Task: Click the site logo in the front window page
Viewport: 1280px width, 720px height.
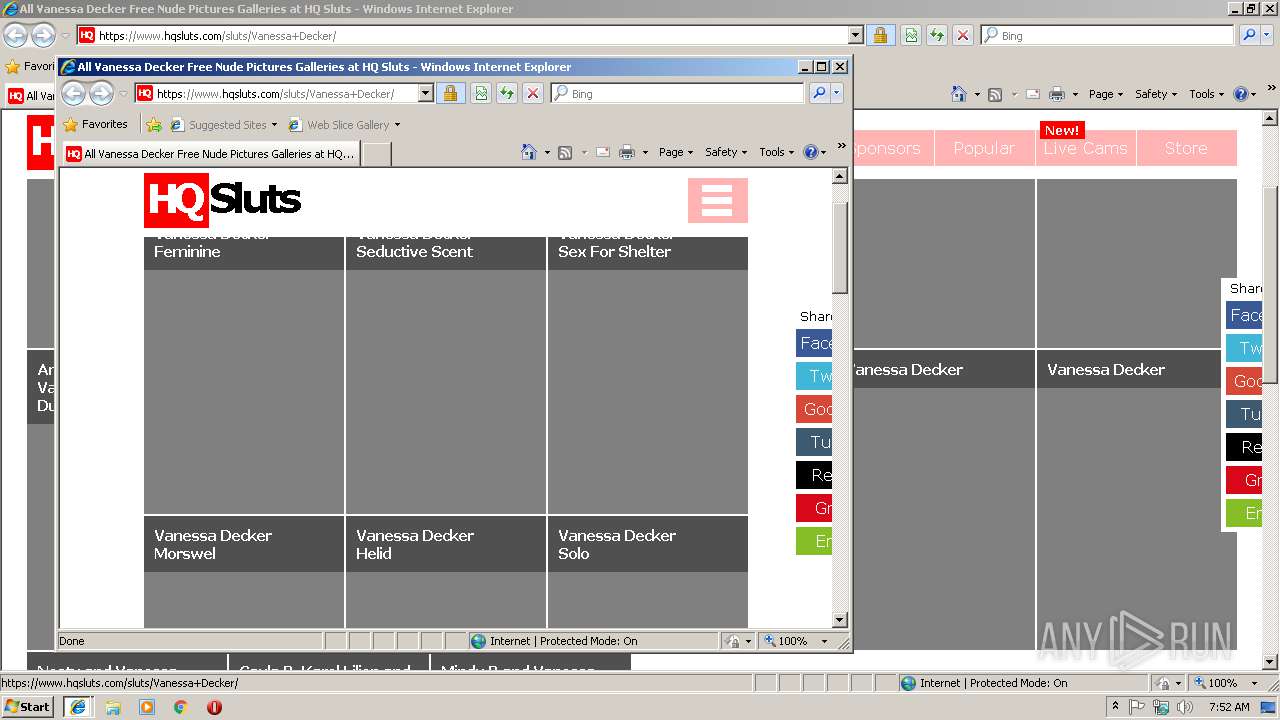Action: pos(222,200)
